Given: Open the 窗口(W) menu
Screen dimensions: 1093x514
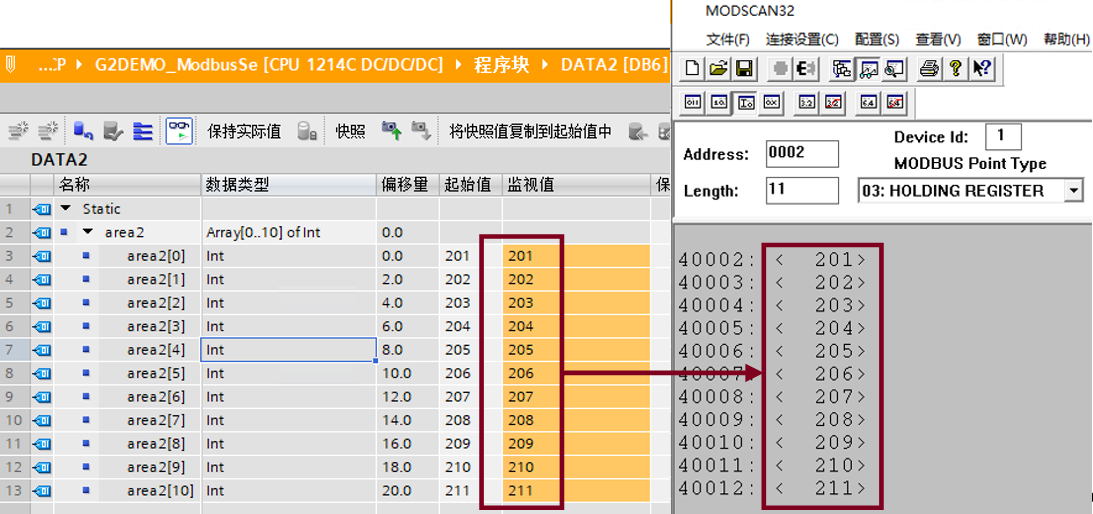Looking at the screenshot, I should point(1002,39).
